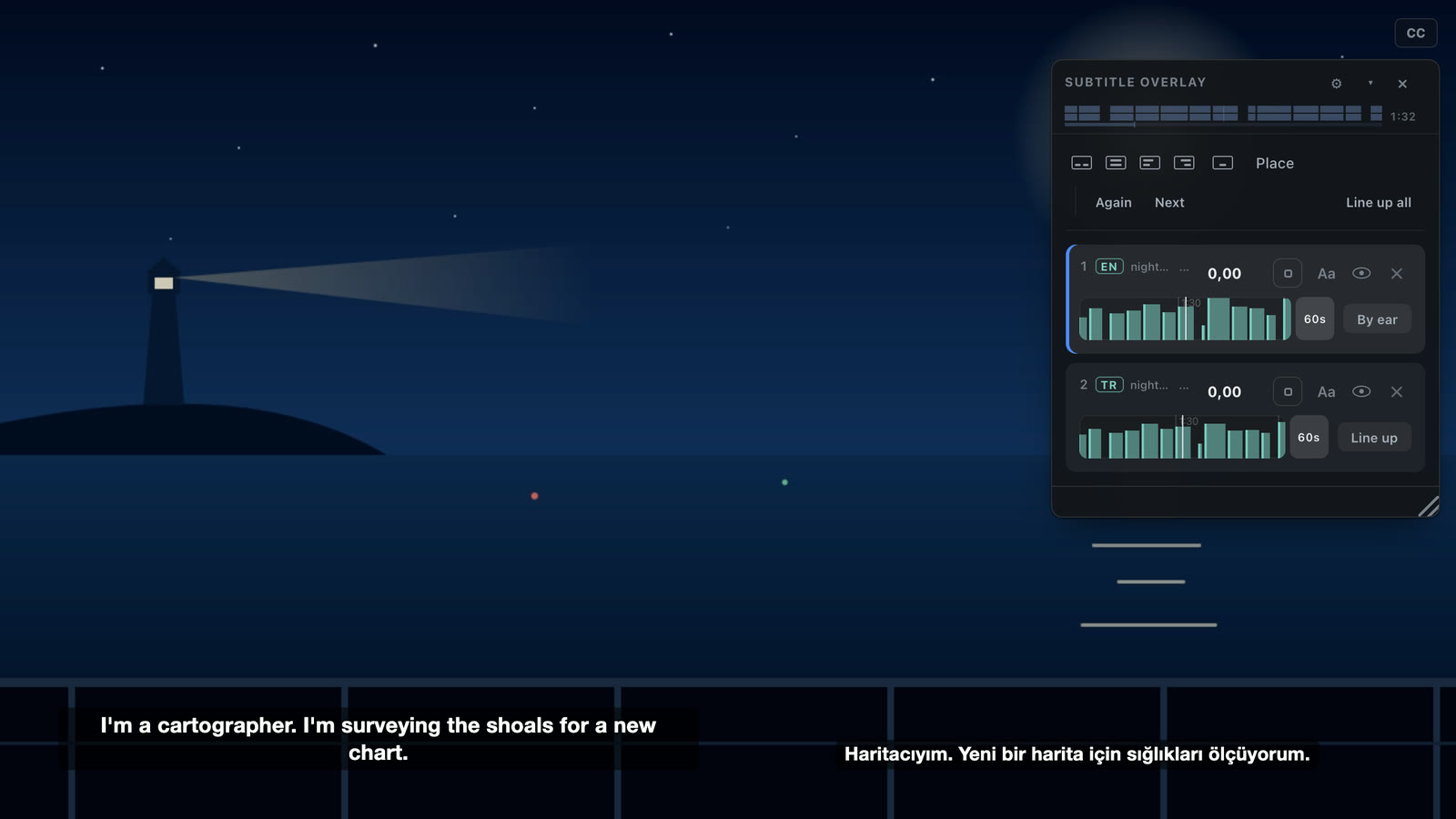The height and width of the screenshot is (819, 1456).
Task: Hide the EN subtitle track
Action: tap(1361, 273)
